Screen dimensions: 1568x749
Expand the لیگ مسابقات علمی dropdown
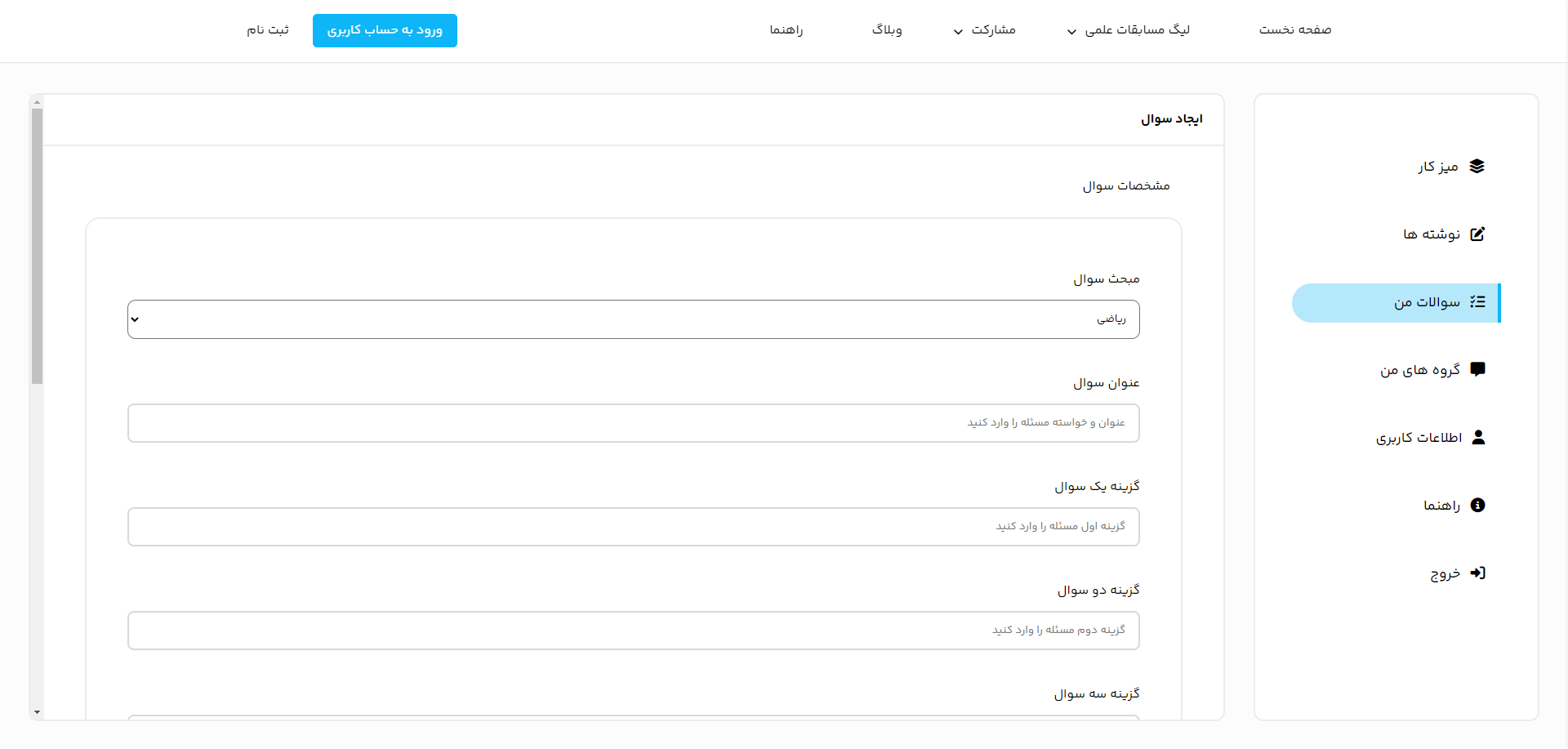coord(1129,30)
